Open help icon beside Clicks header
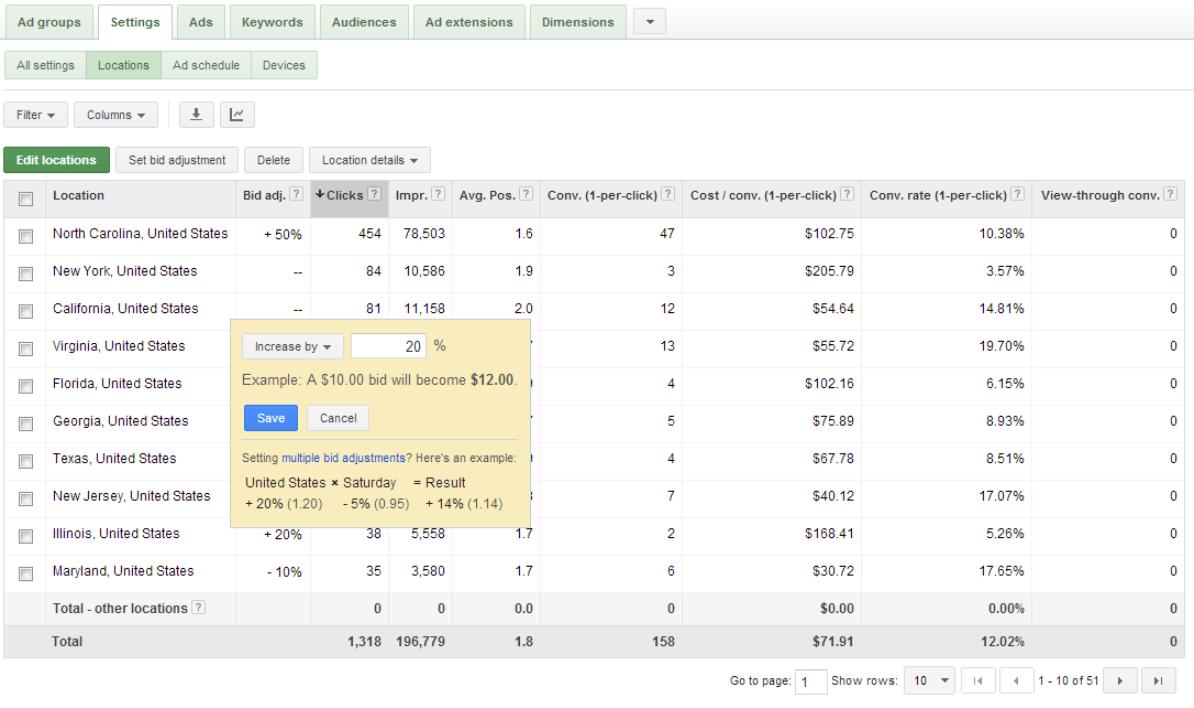 click(374, 193)
